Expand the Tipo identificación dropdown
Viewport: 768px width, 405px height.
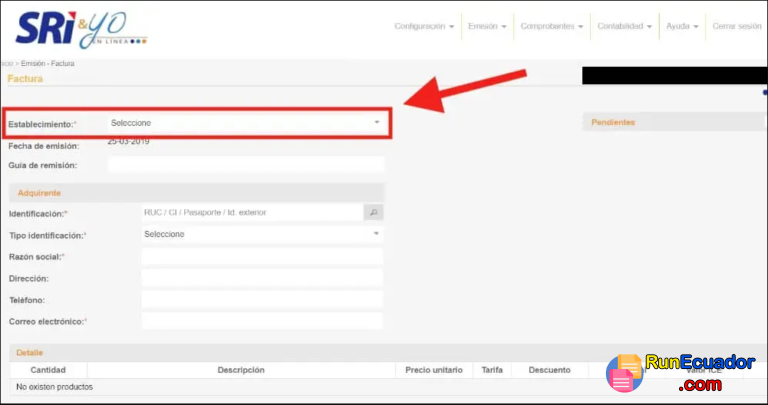pyautogui.click(x=262, y=234)
